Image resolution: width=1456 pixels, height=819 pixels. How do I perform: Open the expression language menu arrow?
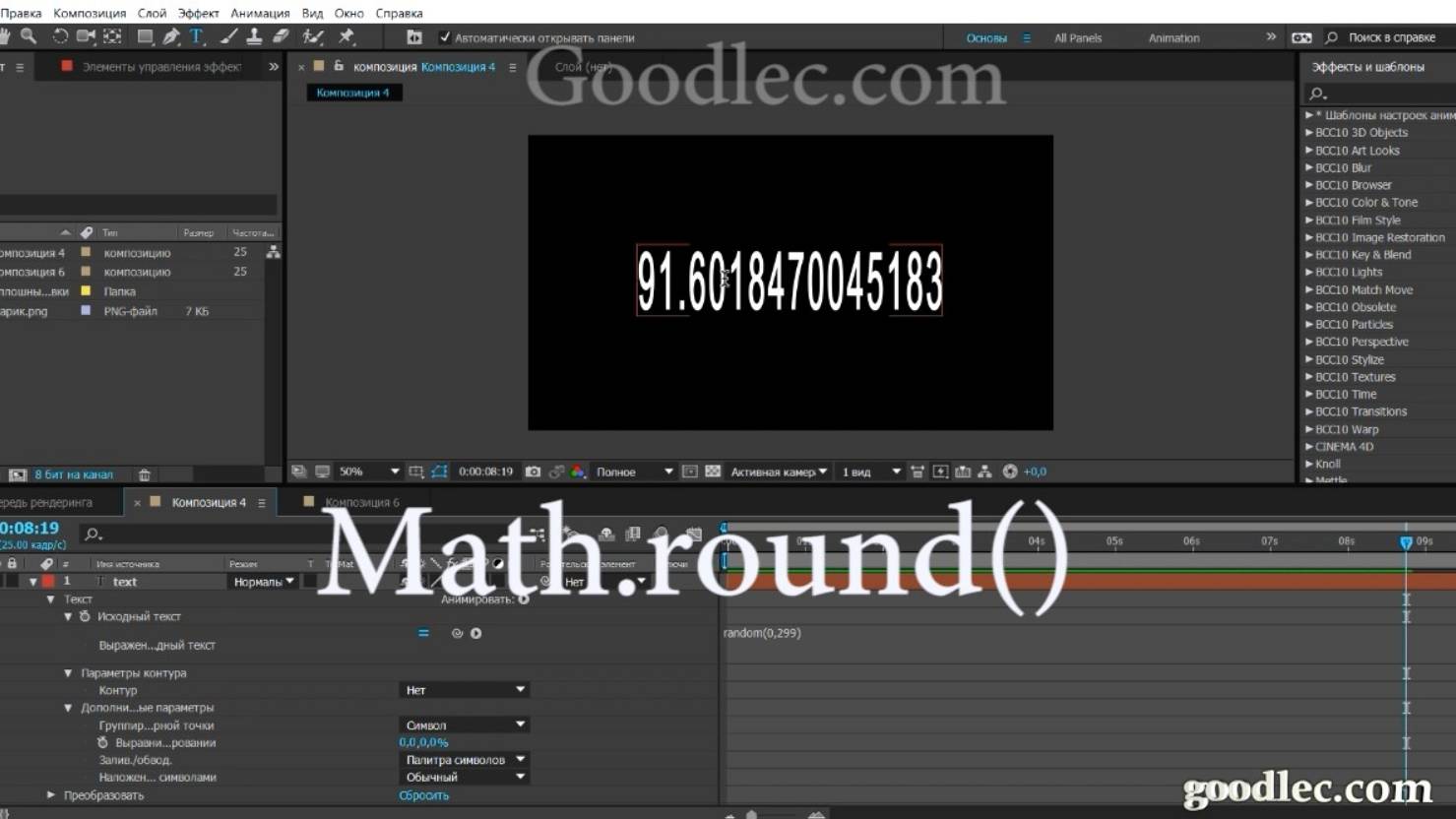click(476, 633)
